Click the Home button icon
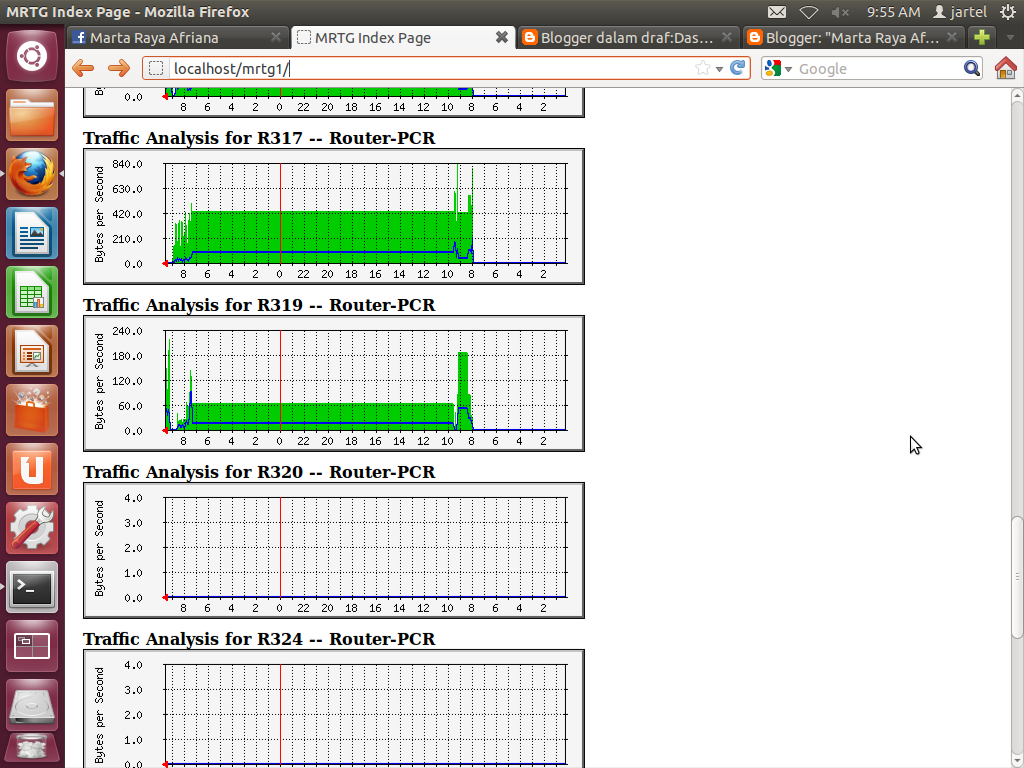The height and width of the screenshot is (768, 1024). pyautogui.click(x=1006, y=68)
